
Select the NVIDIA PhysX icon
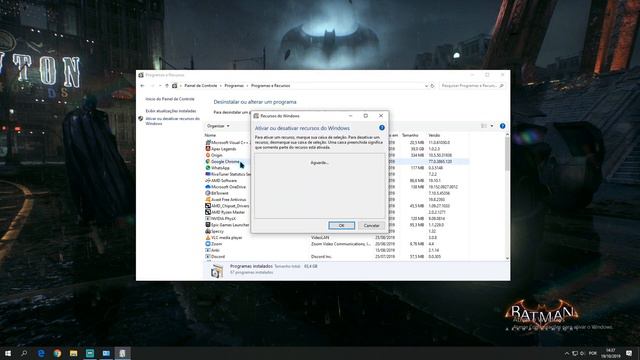[x=208, y=218]
